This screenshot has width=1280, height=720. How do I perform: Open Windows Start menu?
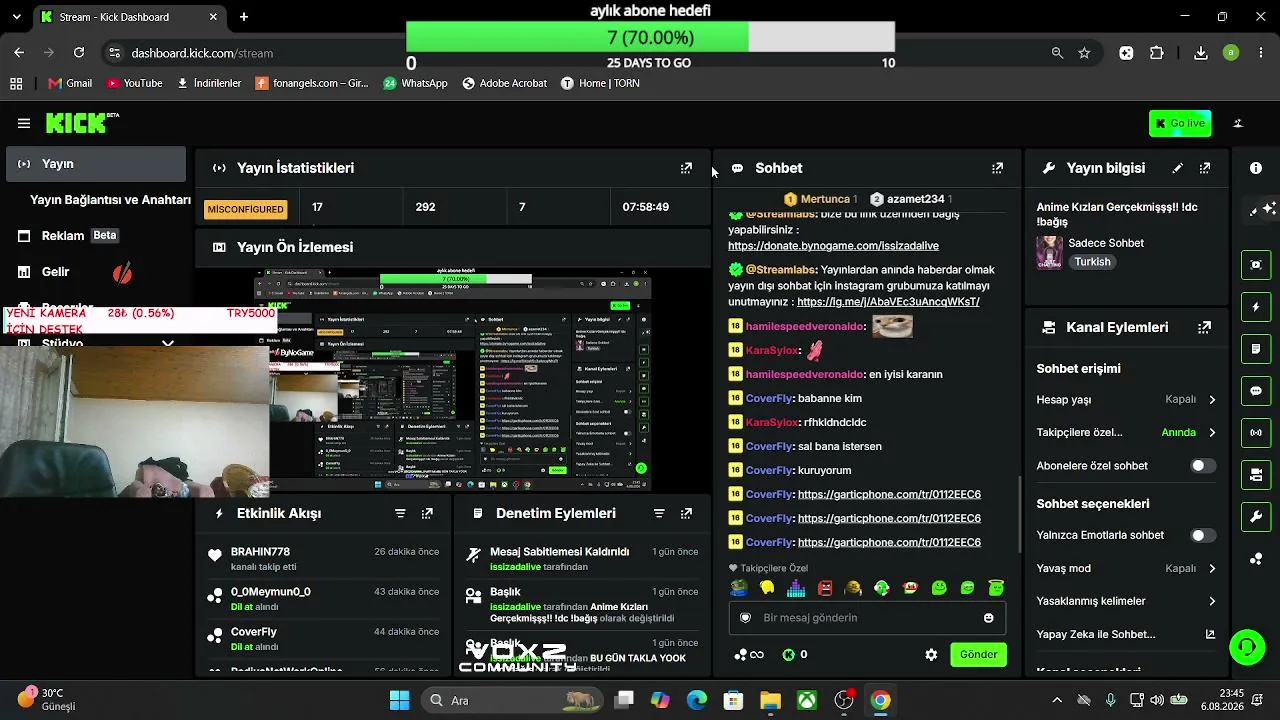[x=399, y=700]
